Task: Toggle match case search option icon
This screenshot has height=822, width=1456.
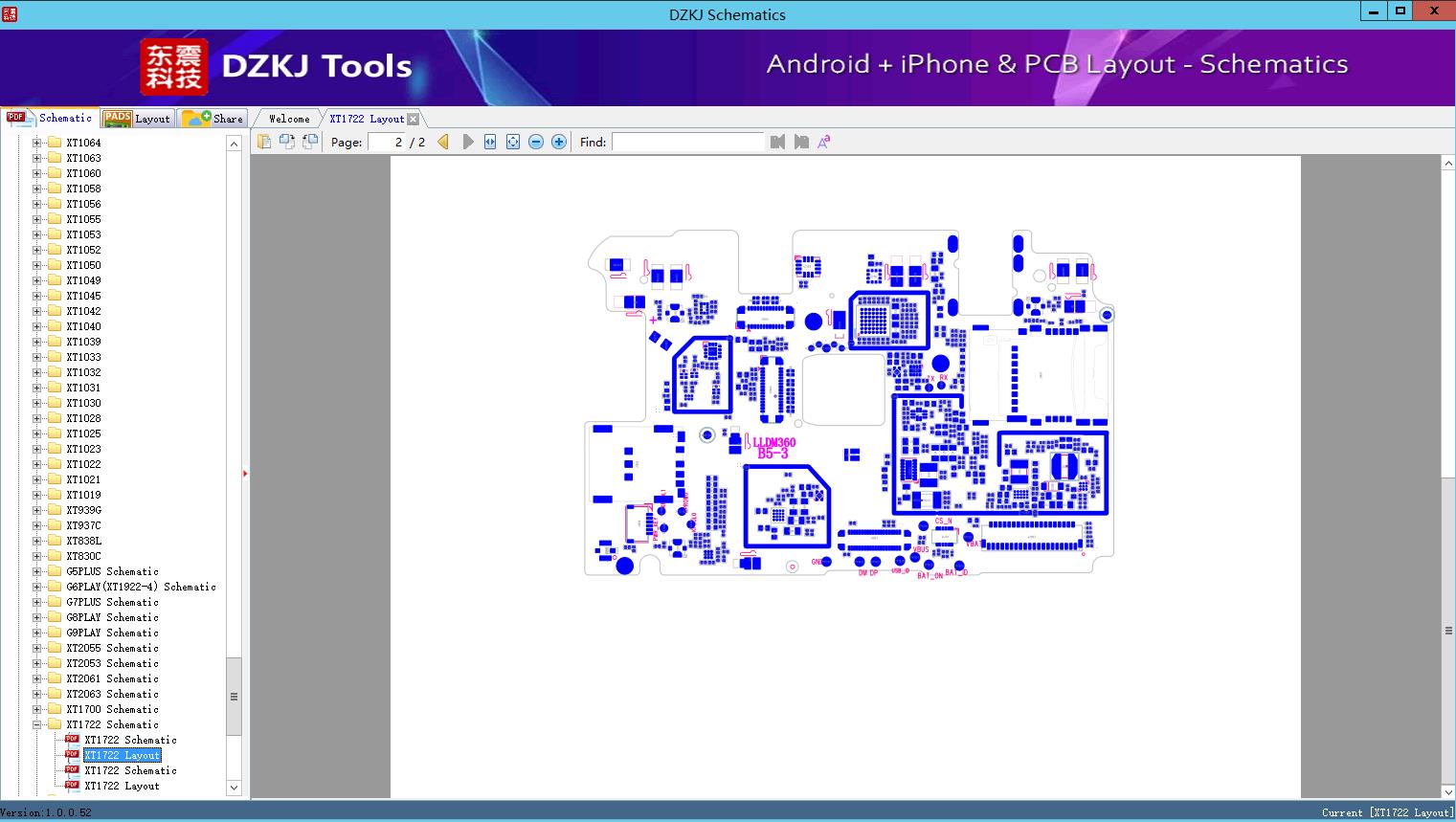Action: click(x=823, y=142)
